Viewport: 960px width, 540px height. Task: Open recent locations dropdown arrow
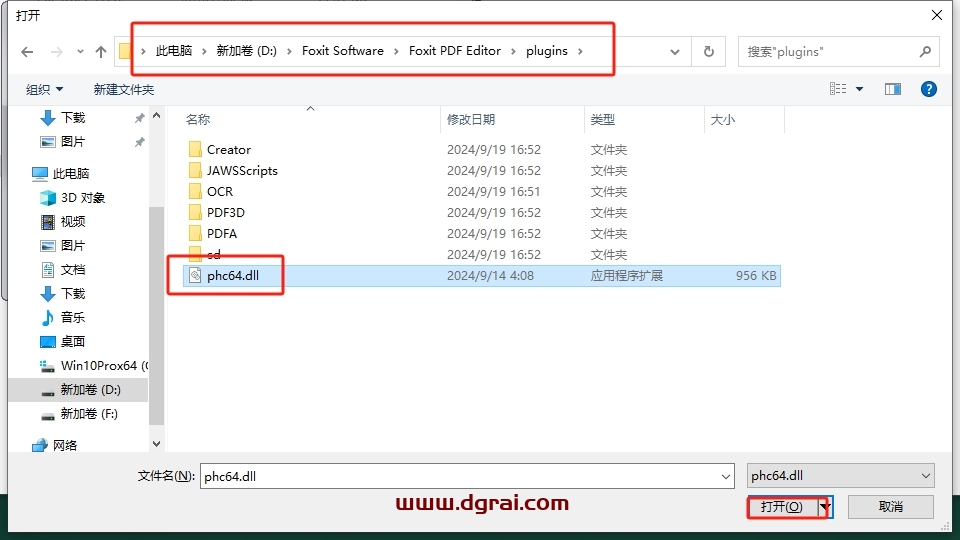click(x=80, y=52)
